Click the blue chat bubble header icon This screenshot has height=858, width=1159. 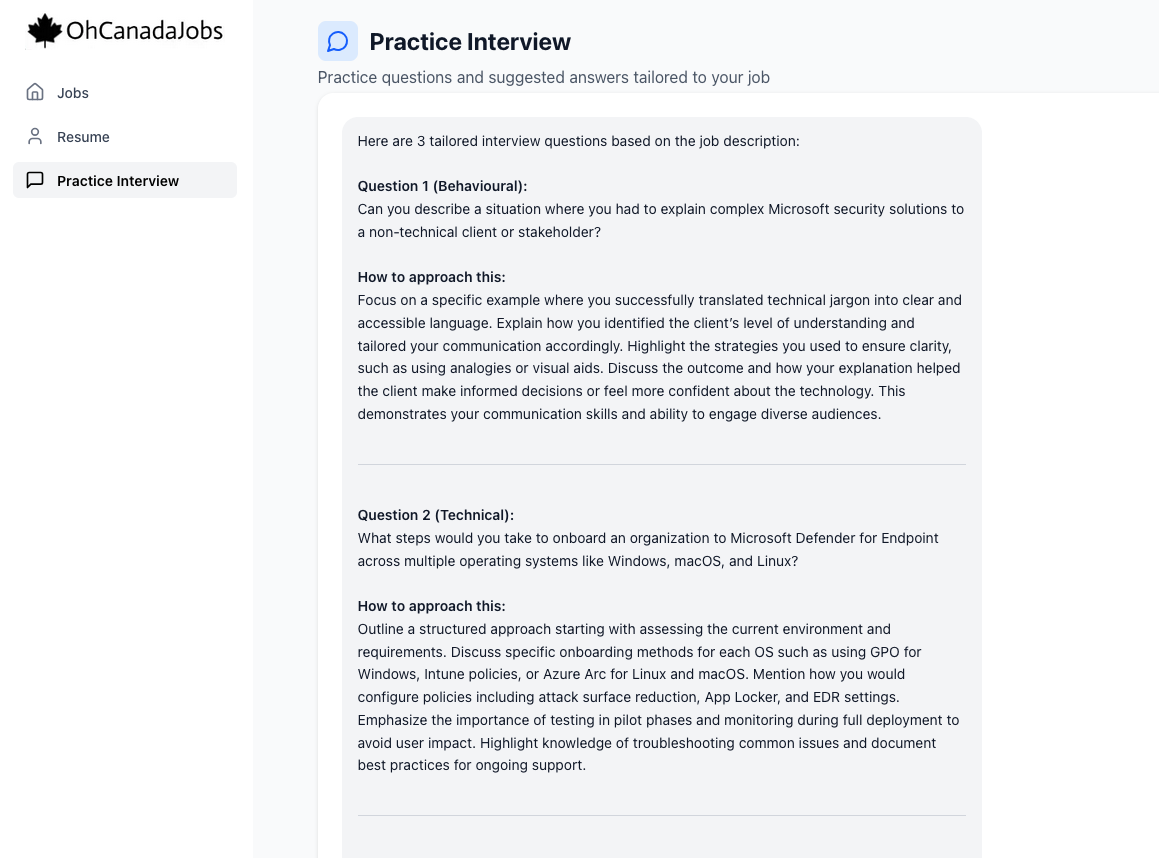[338, 41]
